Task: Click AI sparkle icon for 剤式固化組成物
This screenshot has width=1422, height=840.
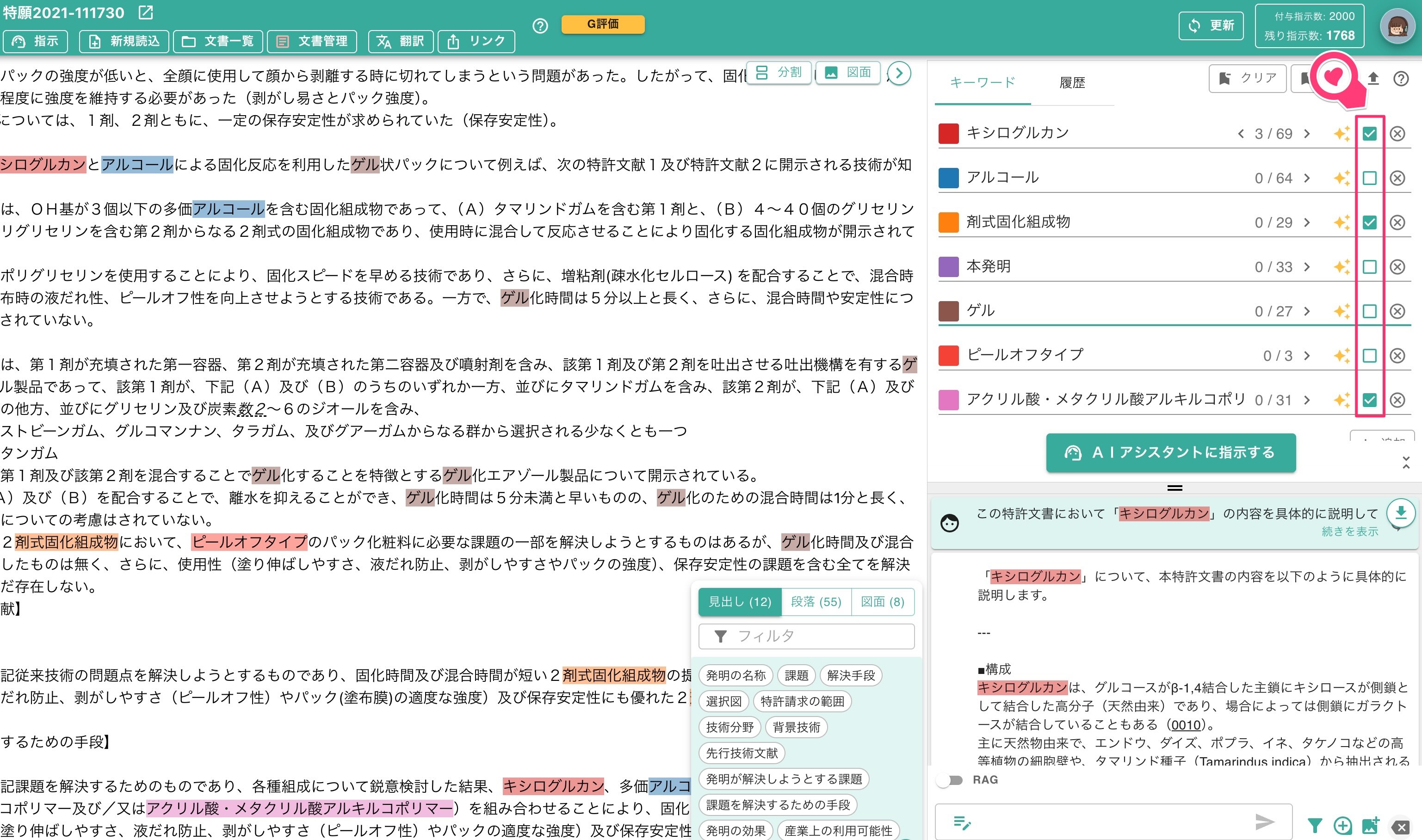Action: click(x=1341, y=222)
